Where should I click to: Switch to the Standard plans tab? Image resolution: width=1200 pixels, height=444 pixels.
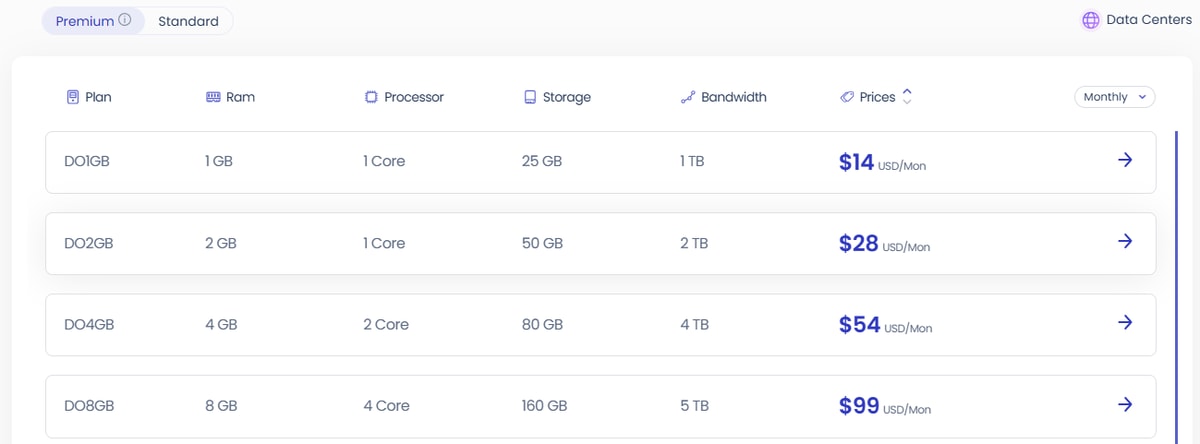coord(188,21)
